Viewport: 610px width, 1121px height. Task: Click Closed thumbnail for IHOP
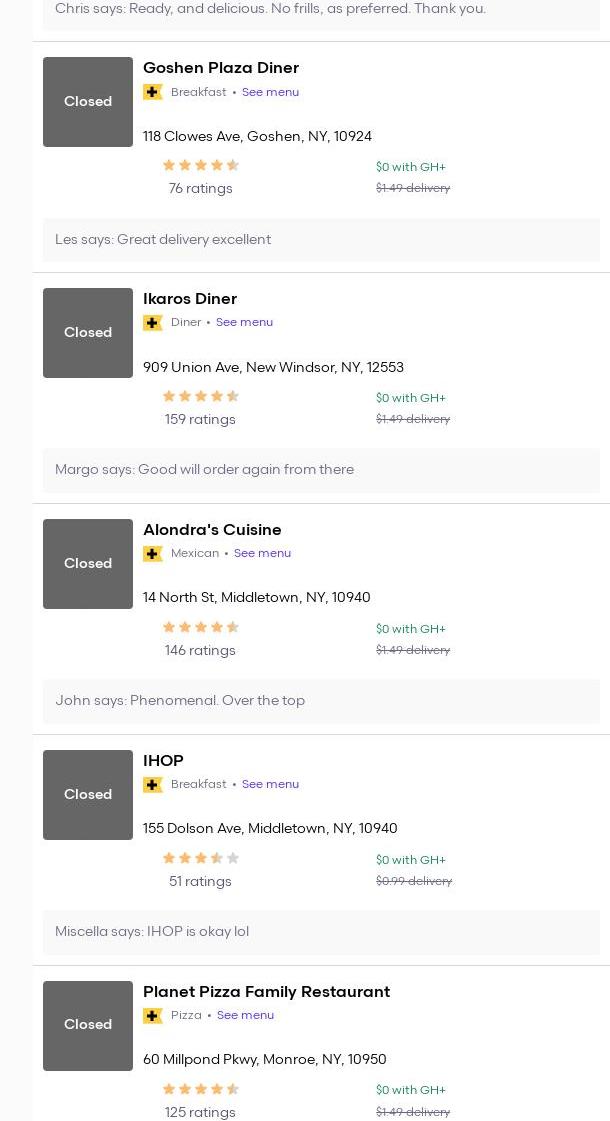88,795
